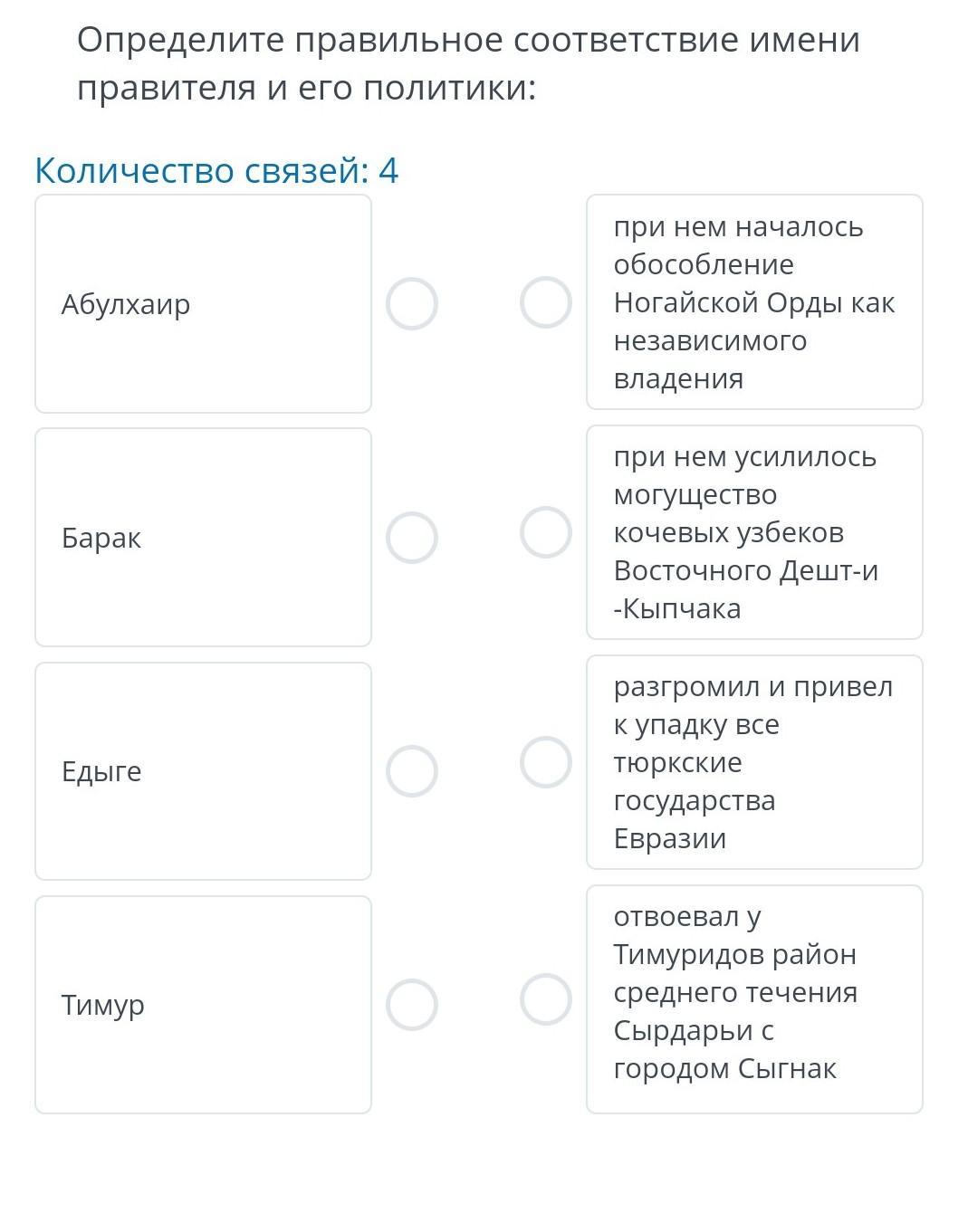Choose the Абулхаир ruler card
Image resolution: width=968 pixels, height=1232 pixels.
(203, 304)
